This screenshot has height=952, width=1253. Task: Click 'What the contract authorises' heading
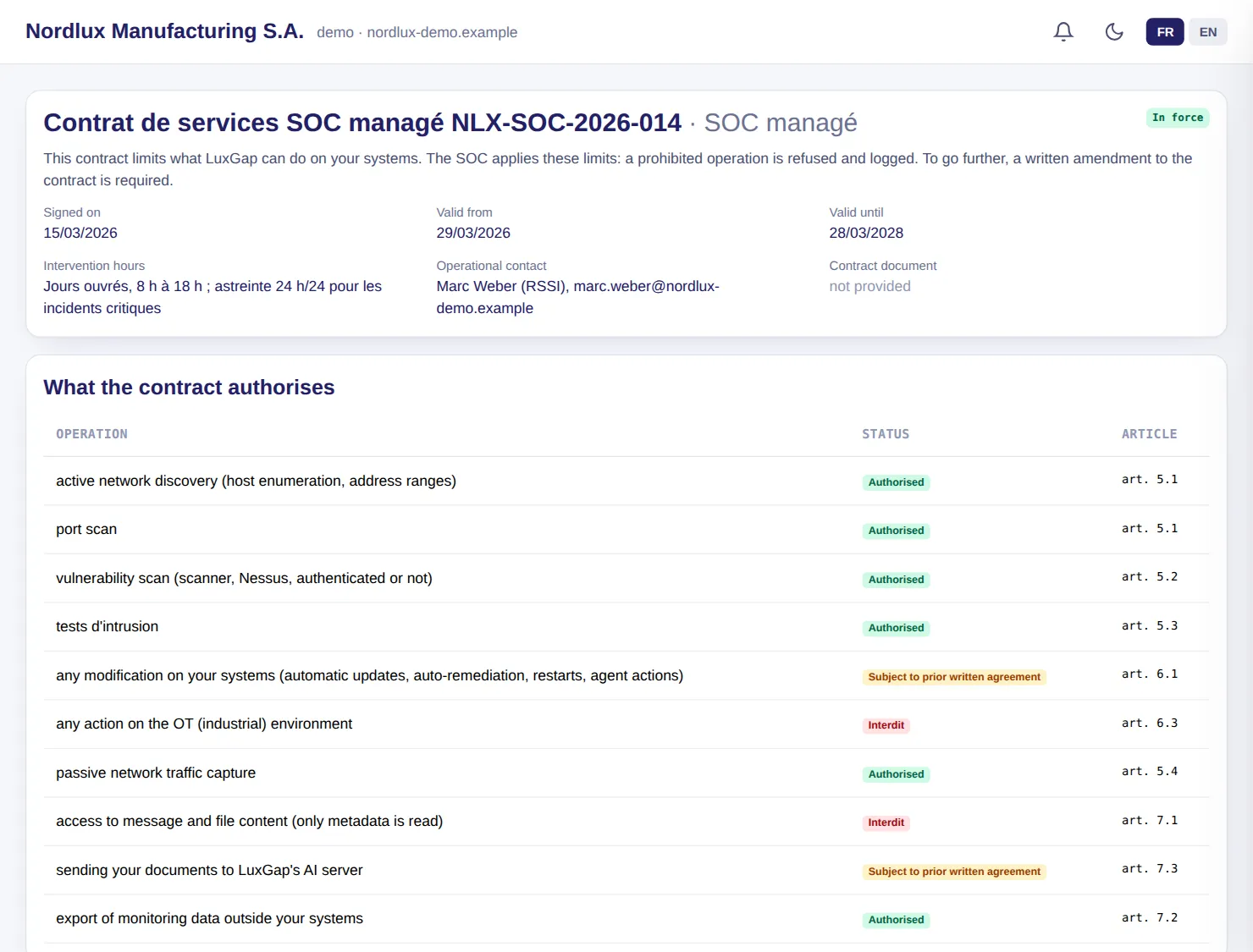[x=189, y=388]
